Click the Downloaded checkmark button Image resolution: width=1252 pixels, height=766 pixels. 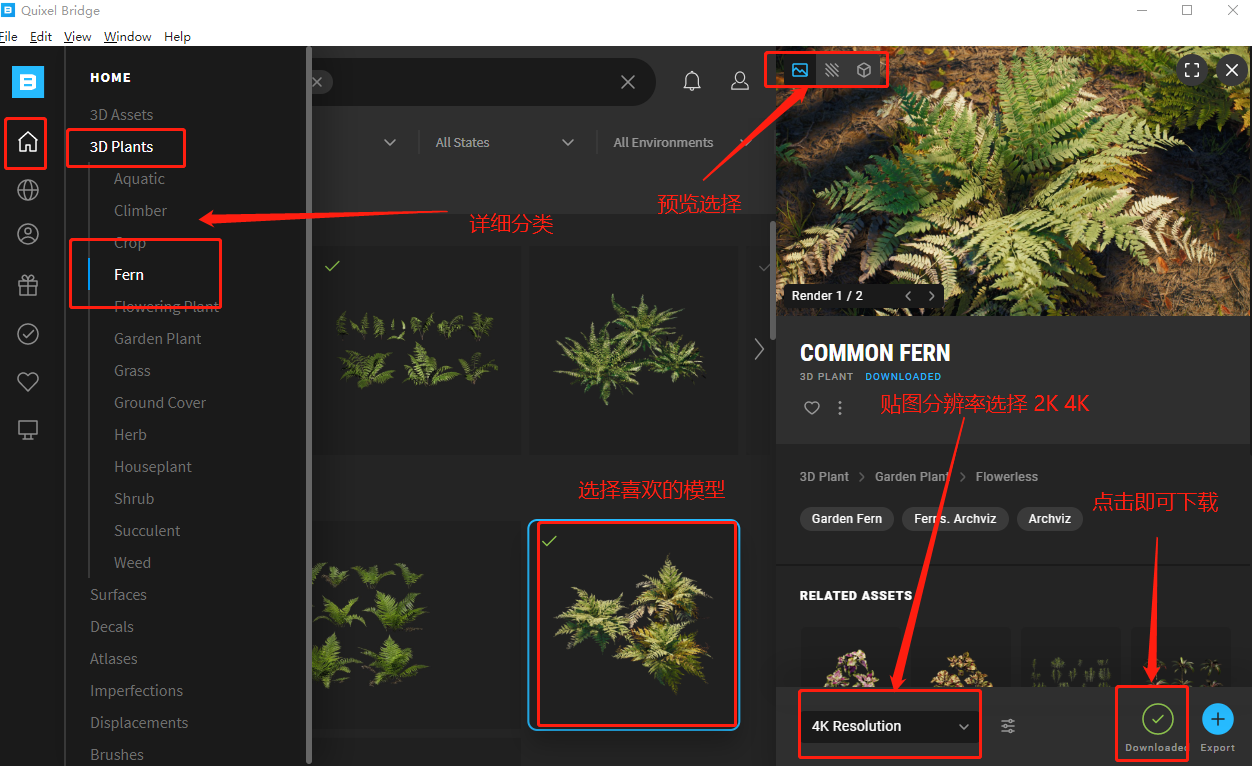[1157, 718]
